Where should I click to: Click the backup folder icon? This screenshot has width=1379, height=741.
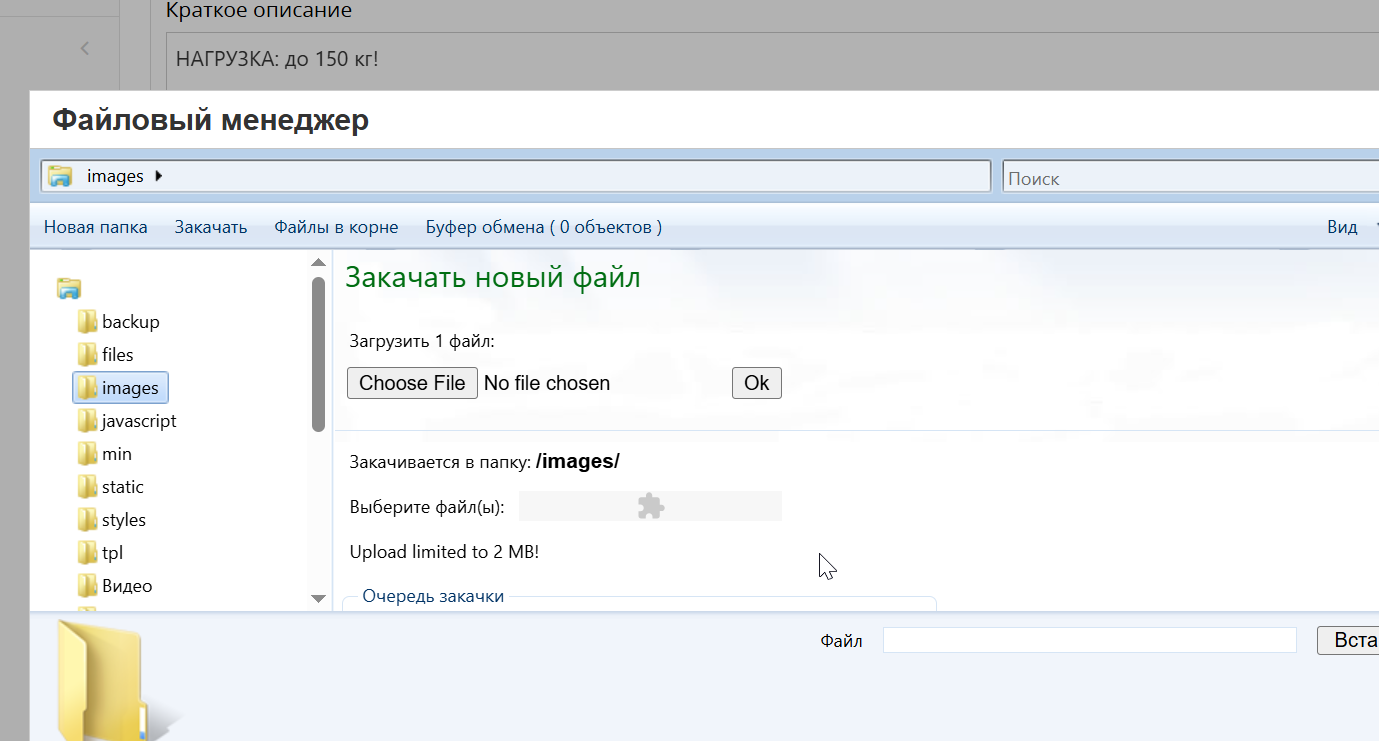87,322
